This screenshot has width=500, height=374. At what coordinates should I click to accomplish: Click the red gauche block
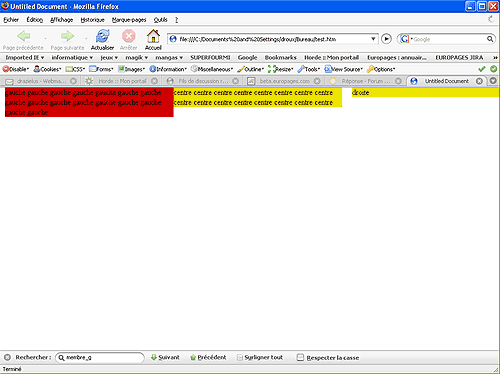(89, 102)
